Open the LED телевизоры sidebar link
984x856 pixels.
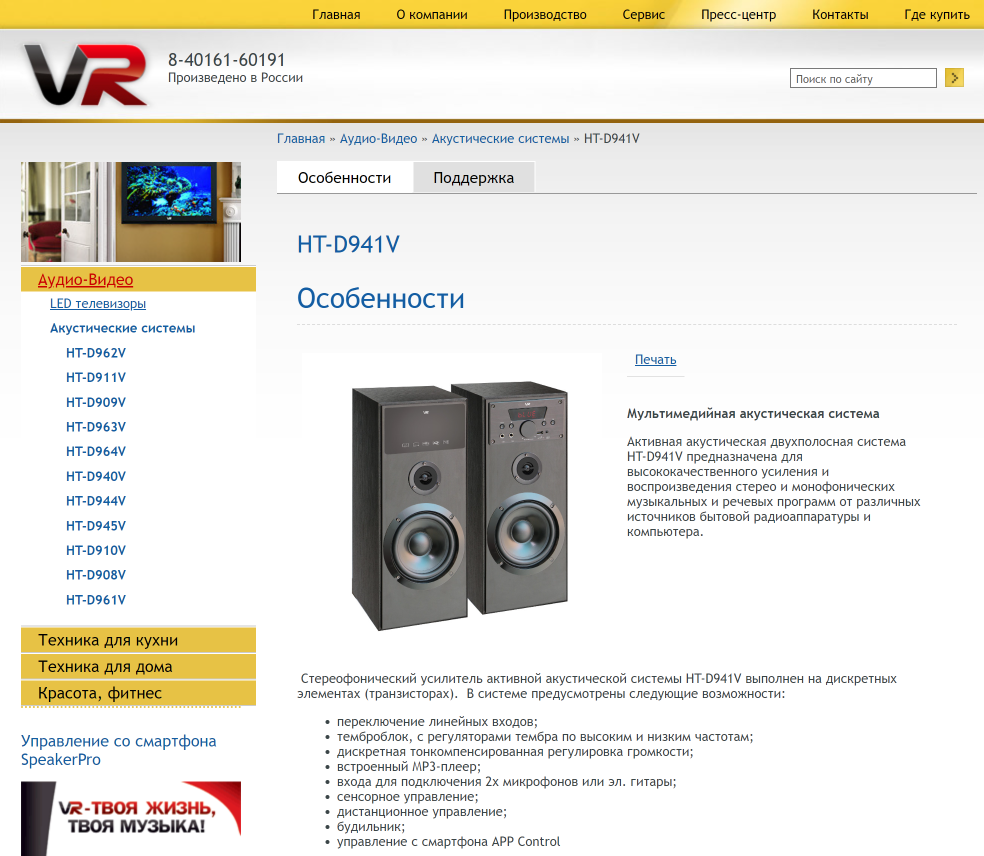click(98, 304)
